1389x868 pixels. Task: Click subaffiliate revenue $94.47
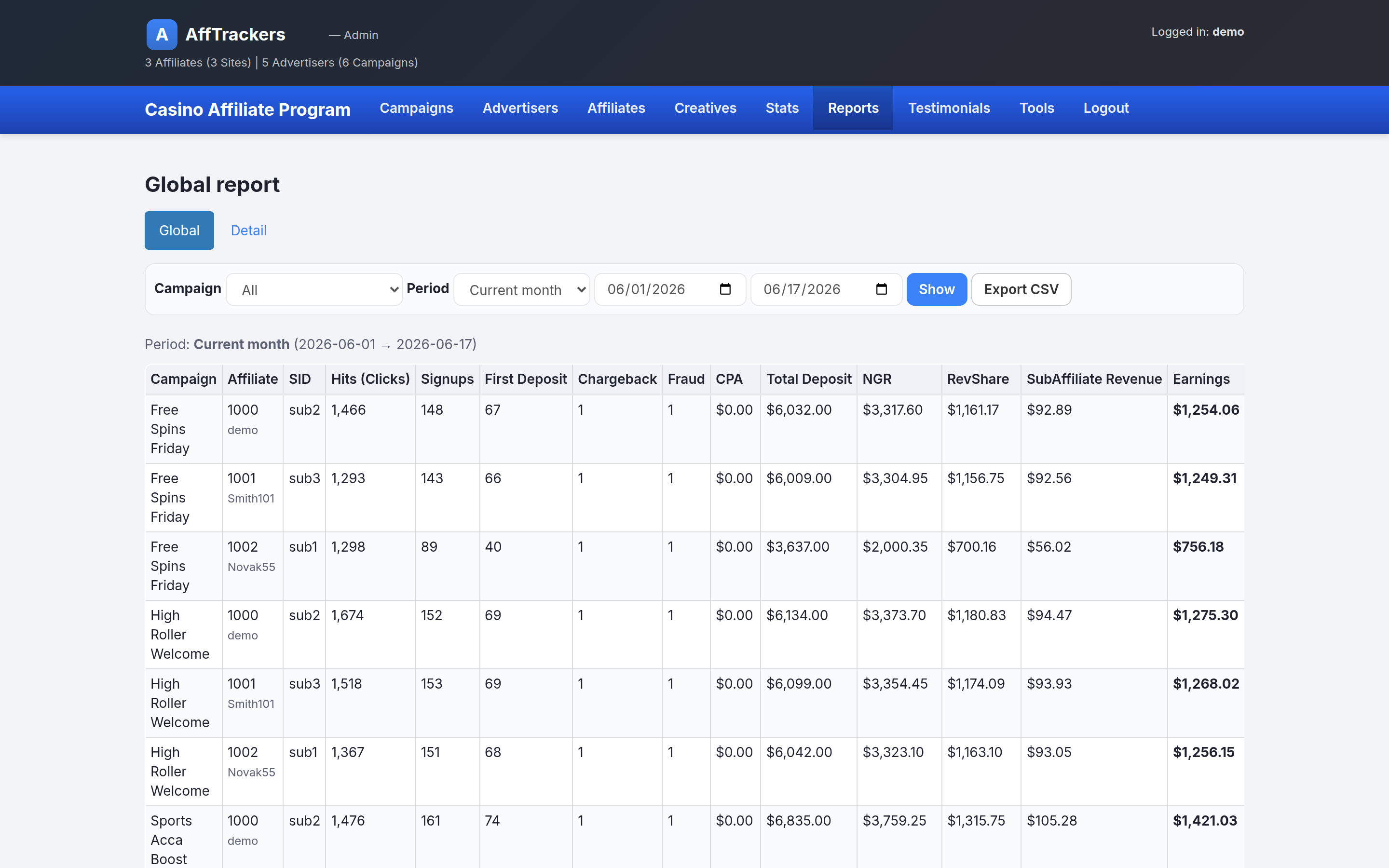(x=1049, y=615)
